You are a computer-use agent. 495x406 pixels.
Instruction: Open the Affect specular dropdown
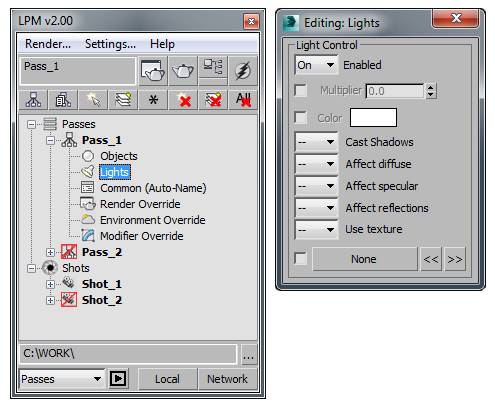[316, 186]
